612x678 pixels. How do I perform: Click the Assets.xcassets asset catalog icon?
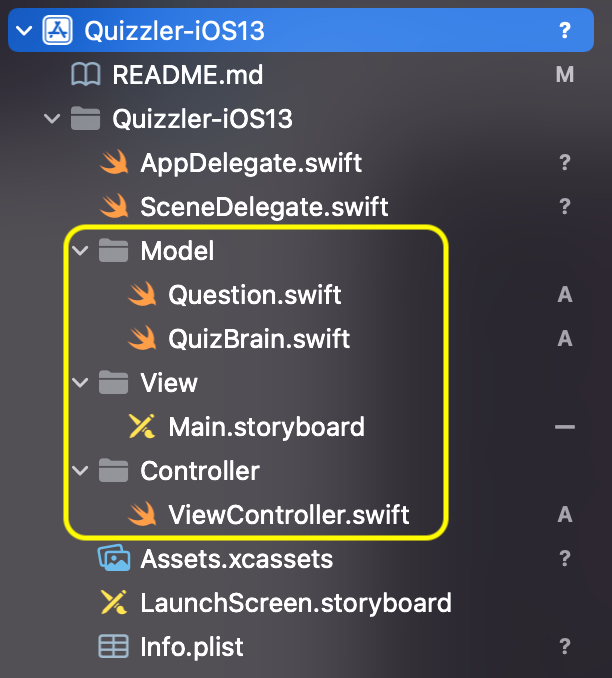(114, 559)
